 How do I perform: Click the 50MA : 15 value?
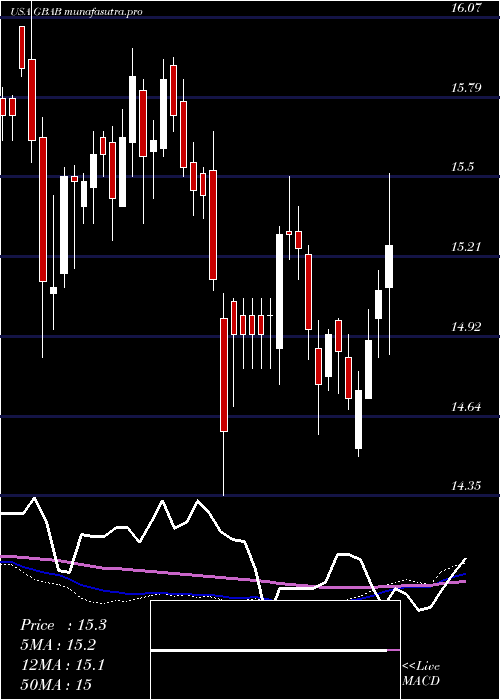(56, 684)
